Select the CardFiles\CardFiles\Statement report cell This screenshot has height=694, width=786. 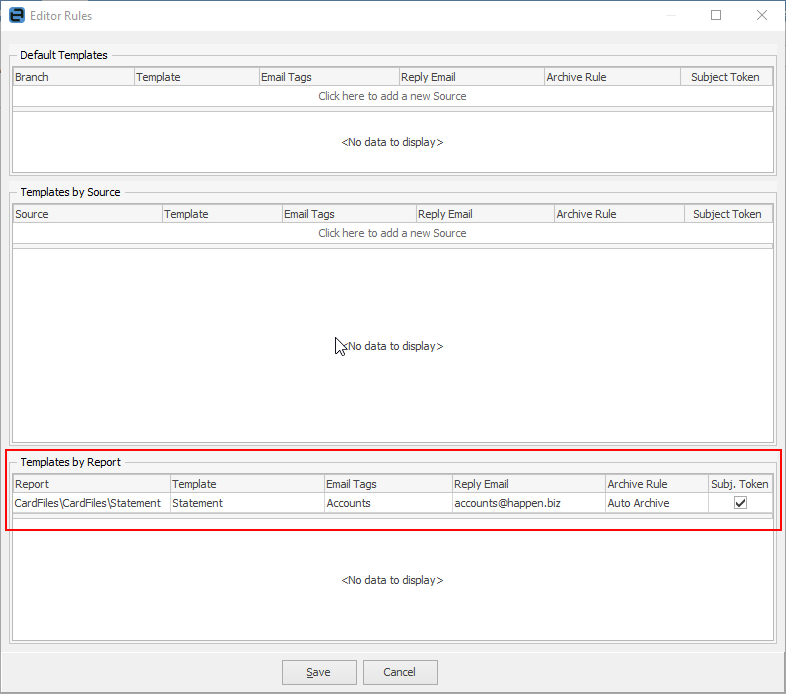pyautogui.click(x=92, y=503)
